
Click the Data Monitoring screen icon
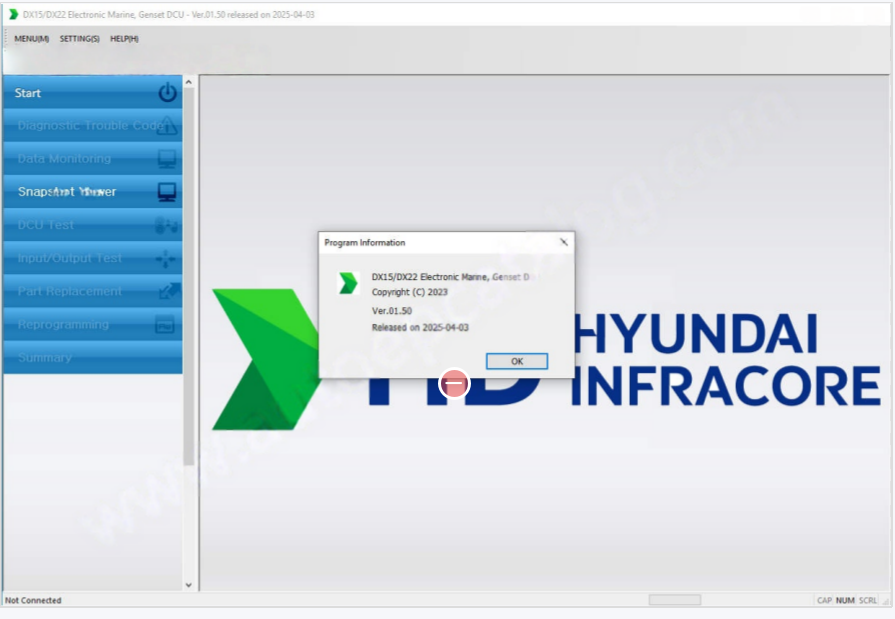click(167, 159)
